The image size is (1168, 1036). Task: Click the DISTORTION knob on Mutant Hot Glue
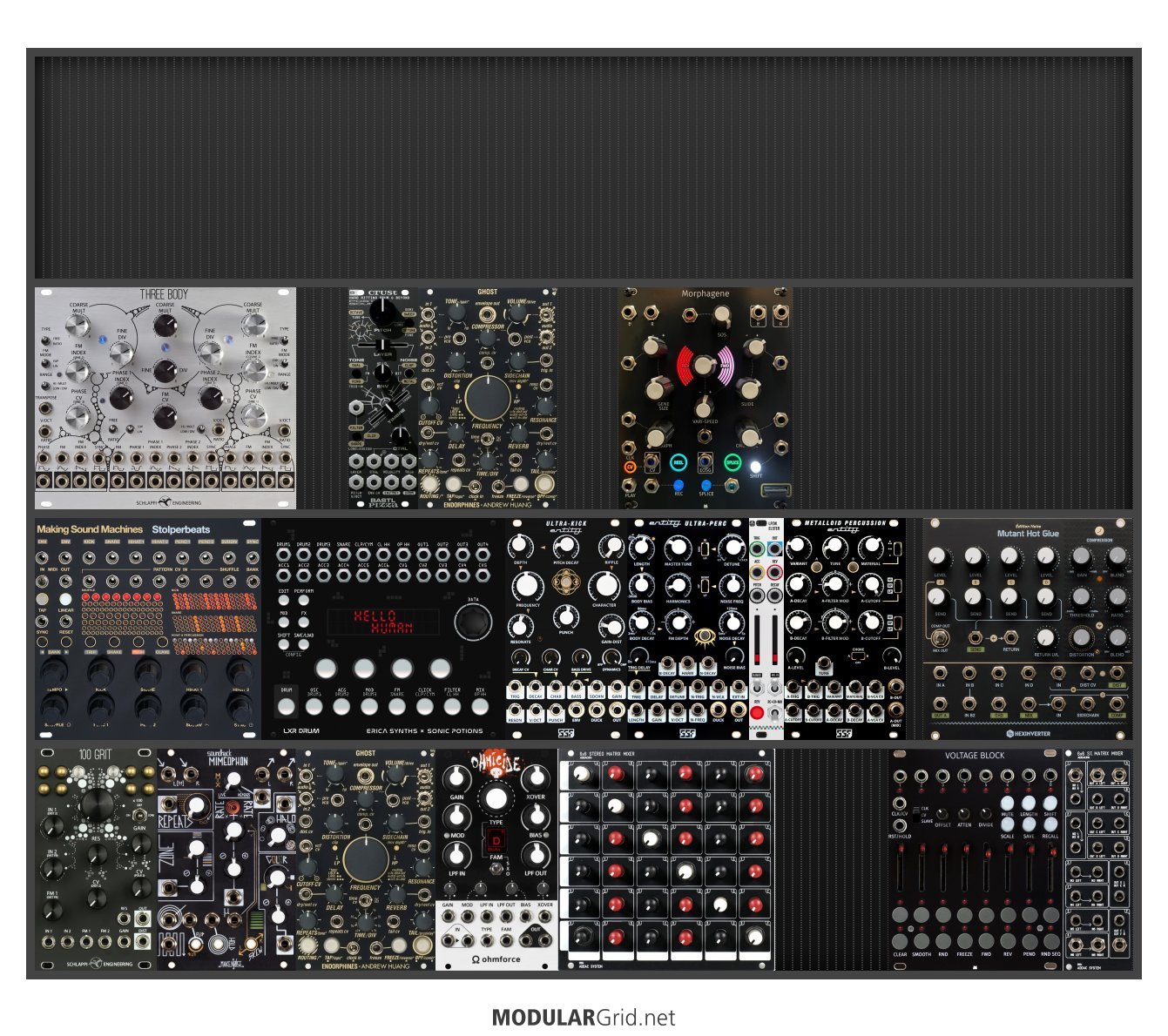1081,639
